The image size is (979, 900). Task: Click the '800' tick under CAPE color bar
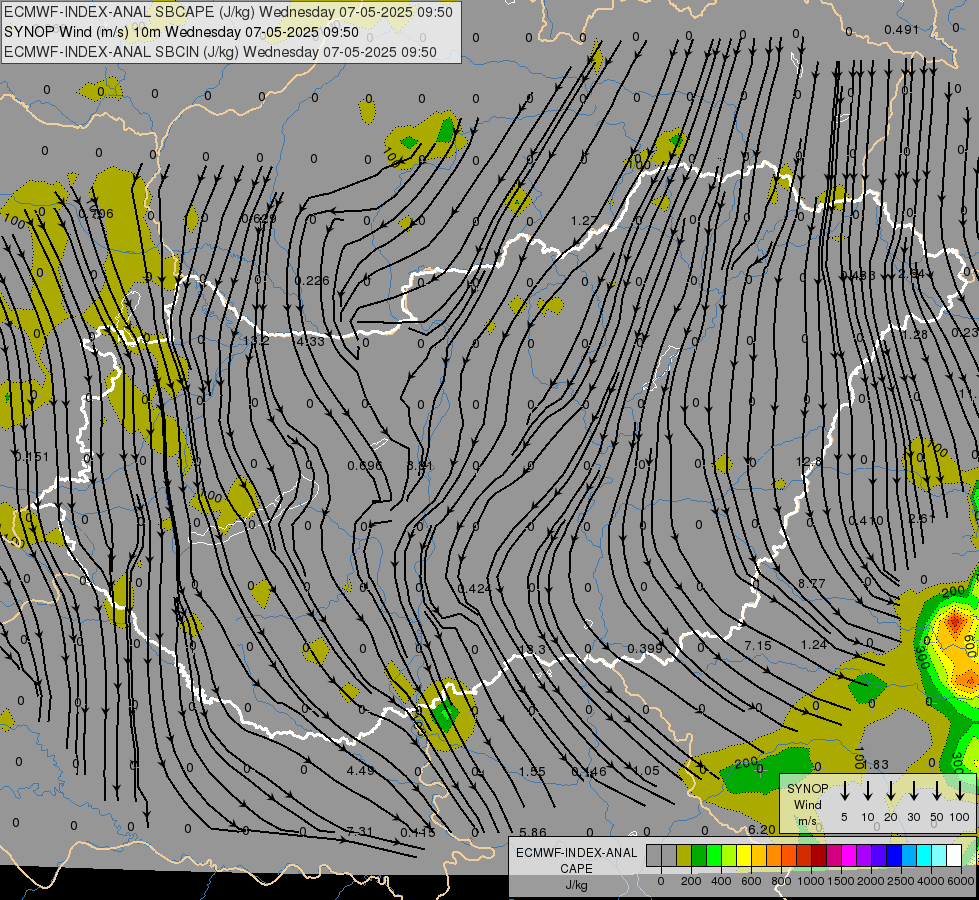tap(781, 881)
